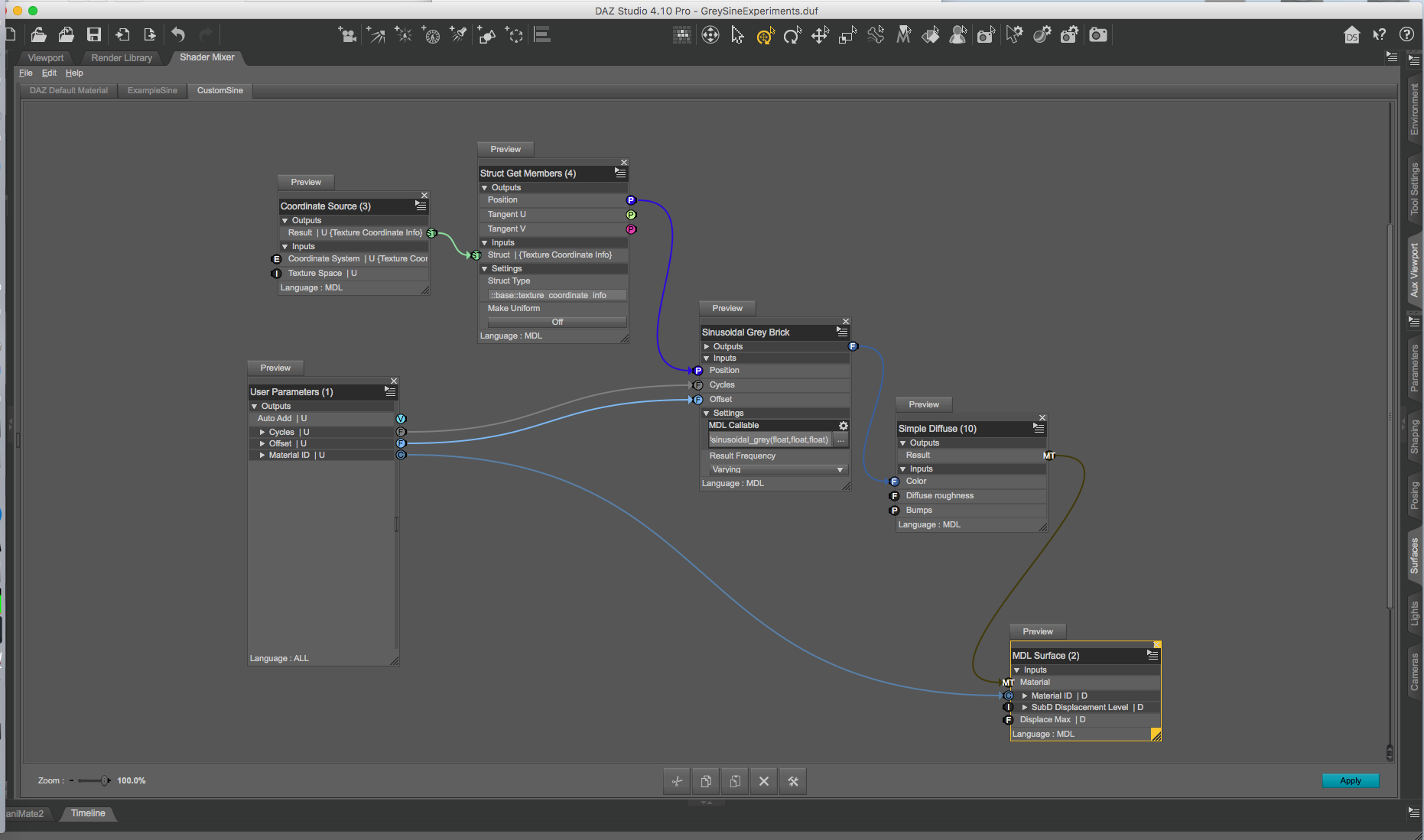The image size is (1424, 840).
Task: Create a new null object
Action: click(x=515, y=34)
